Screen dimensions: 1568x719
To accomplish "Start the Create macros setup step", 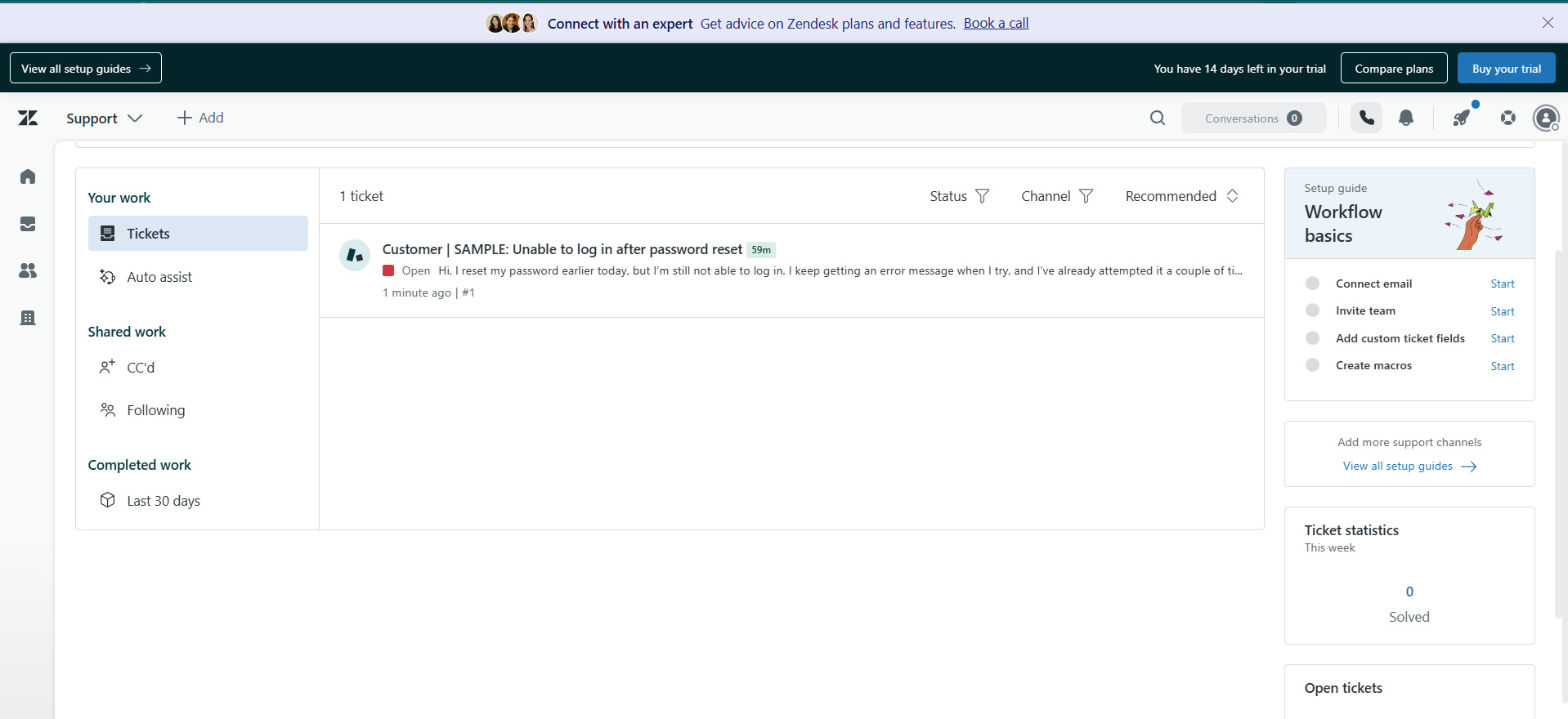I will point(1503,366).
